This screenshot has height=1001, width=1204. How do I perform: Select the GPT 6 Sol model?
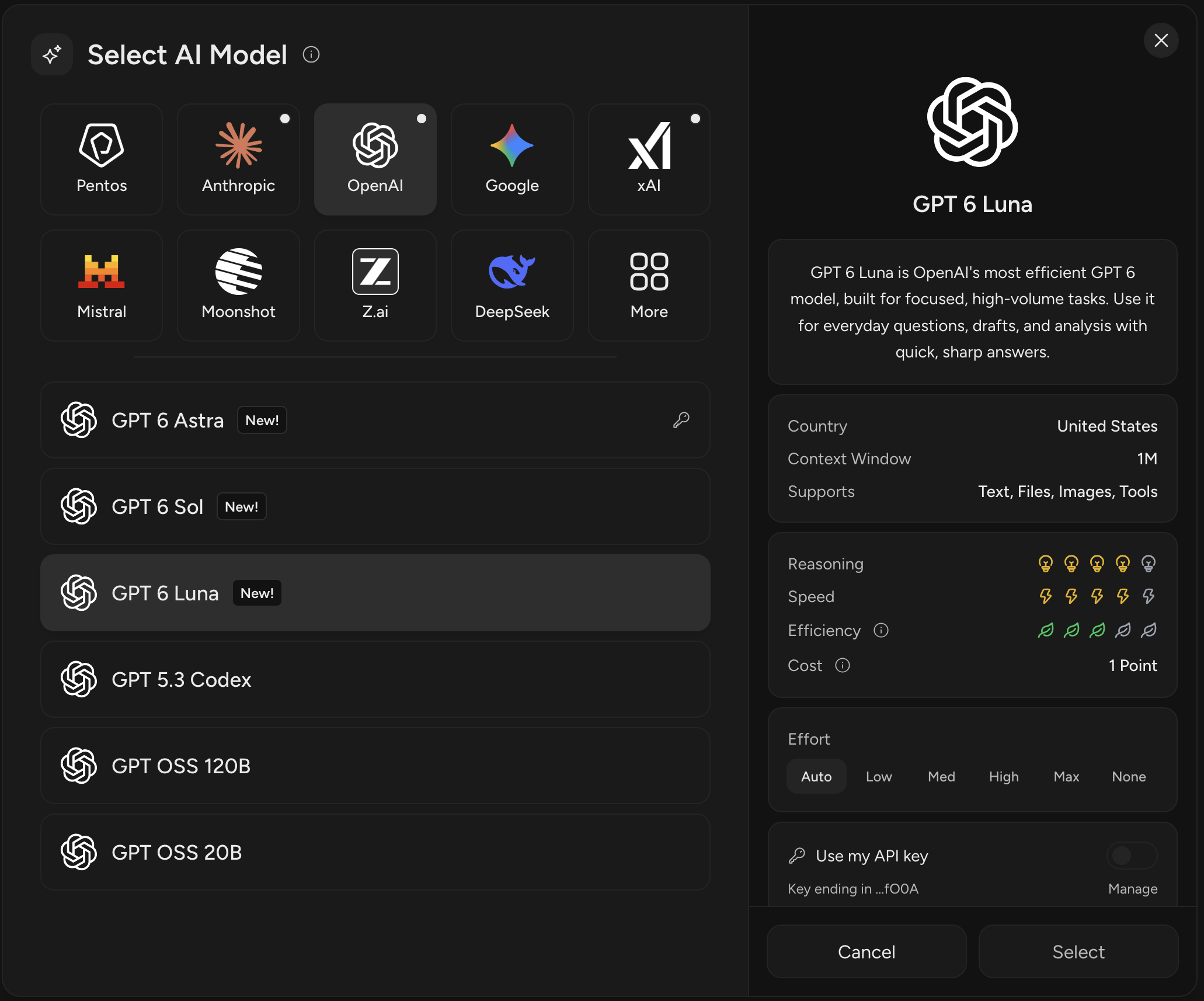[x=375, y=506]
